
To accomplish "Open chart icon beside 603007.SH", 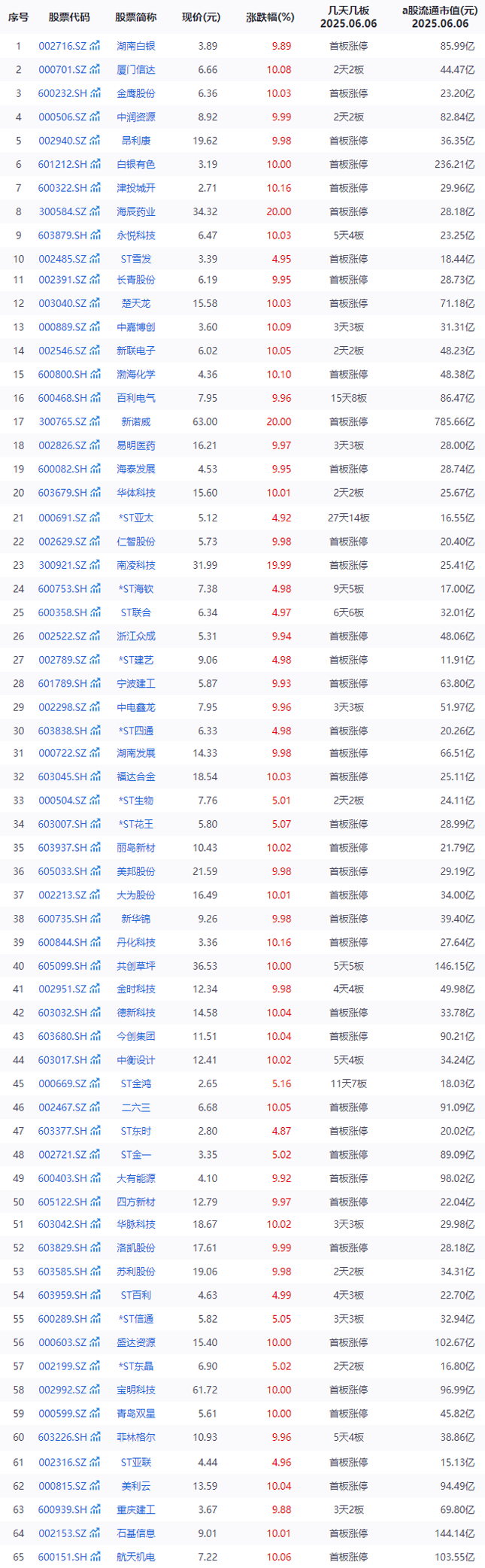I will [95, 824].
